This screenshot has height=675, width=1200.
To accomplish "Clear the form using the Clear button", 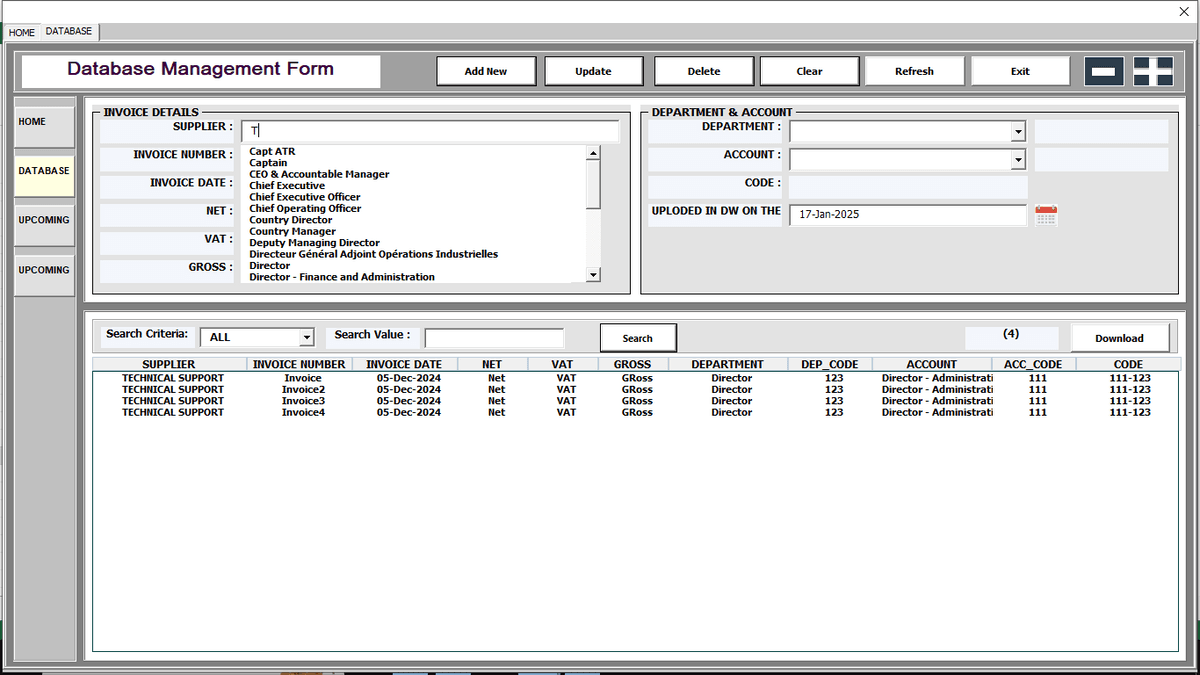I will [x=810, y=71].
